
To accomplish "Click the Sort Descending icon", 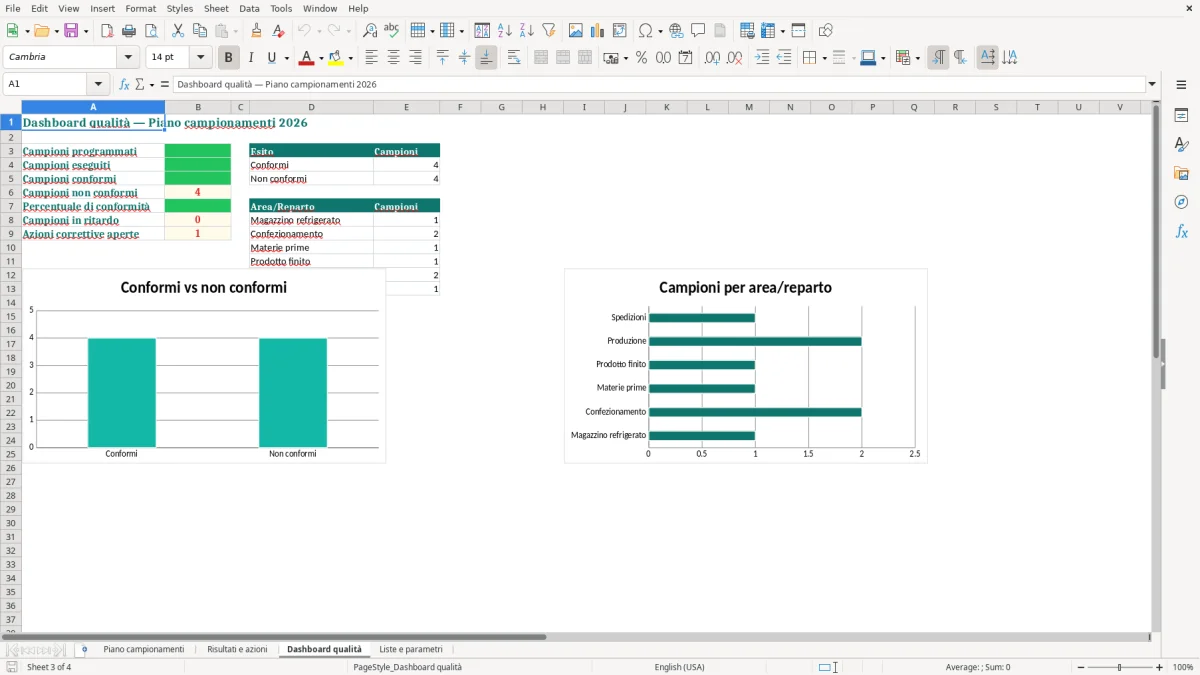I will 526,31.
